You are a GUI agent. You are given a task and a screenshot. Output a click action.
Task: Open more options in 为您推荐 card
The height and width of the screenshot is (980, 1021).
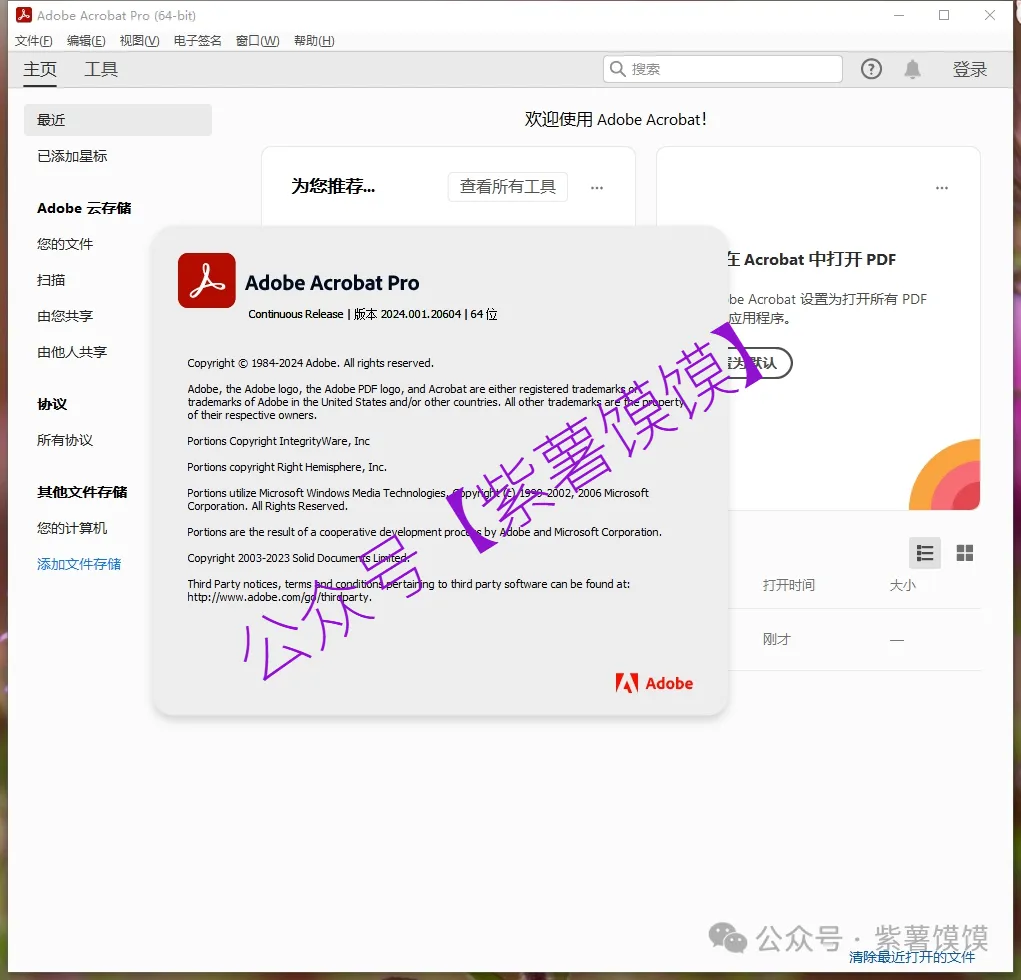tap(597, 187)
